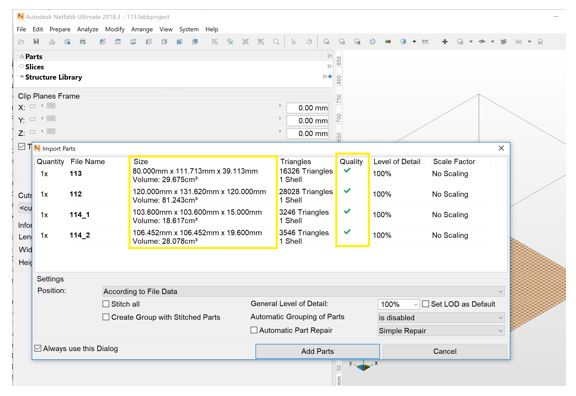The height and width of the screenshot is (396, 576).
Task: Click the Y clip plane slider handle
Action: coord(51,118)
